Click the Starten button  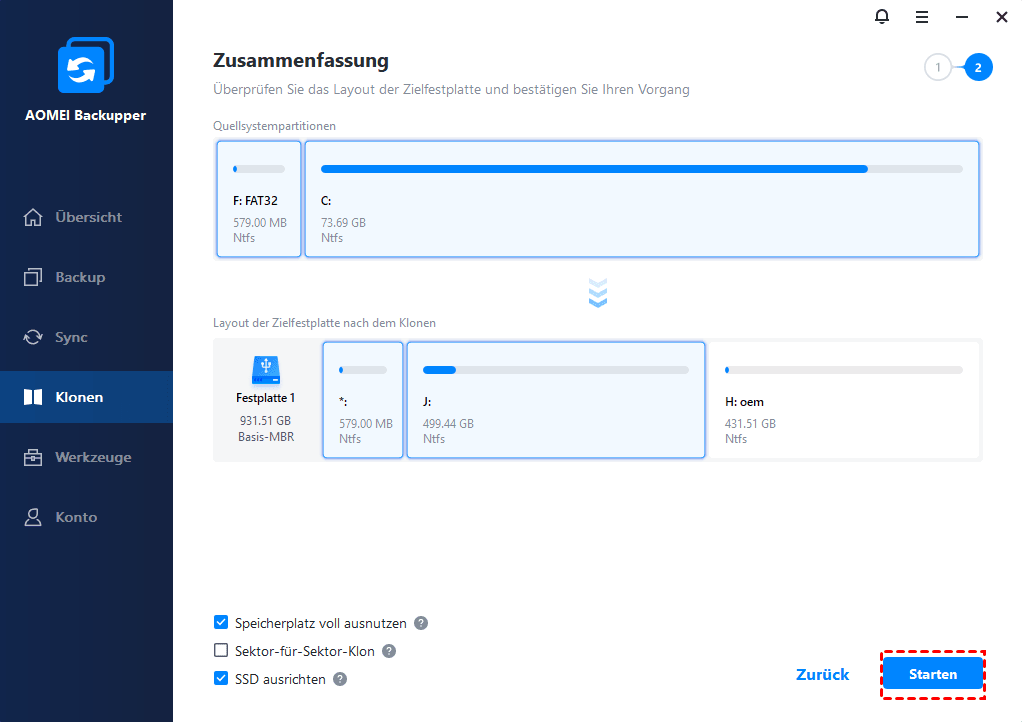pos(933,674)
